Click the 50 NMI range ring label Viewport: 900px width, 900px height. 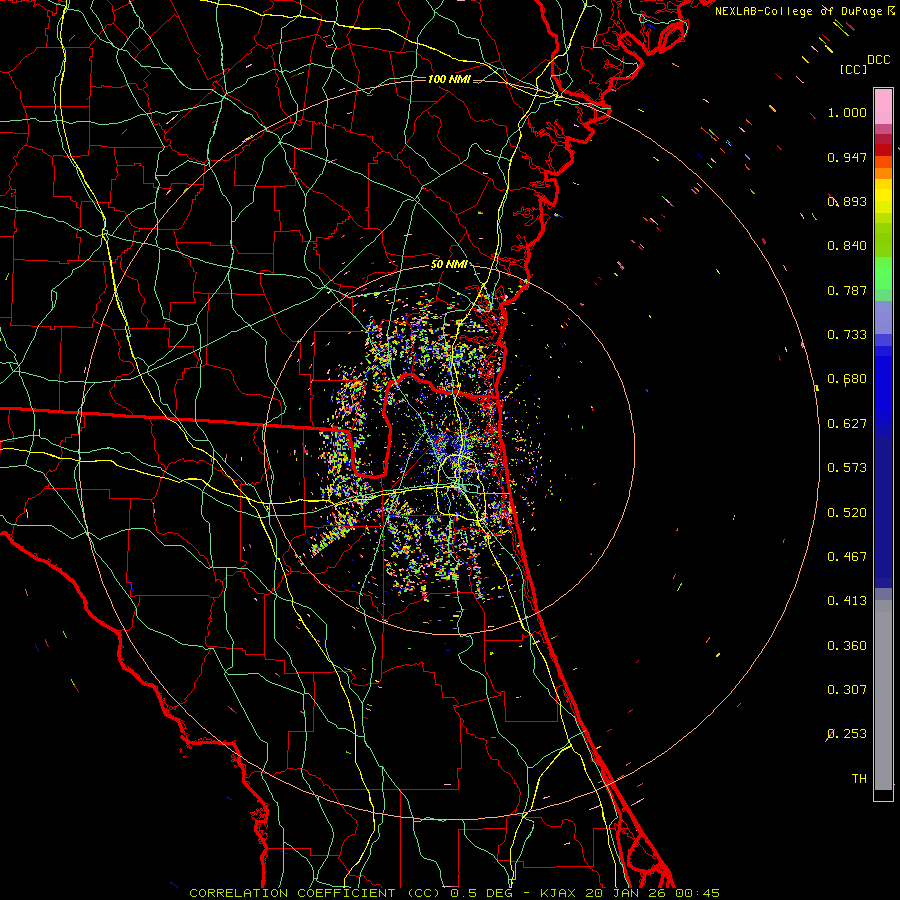point(449,264)
